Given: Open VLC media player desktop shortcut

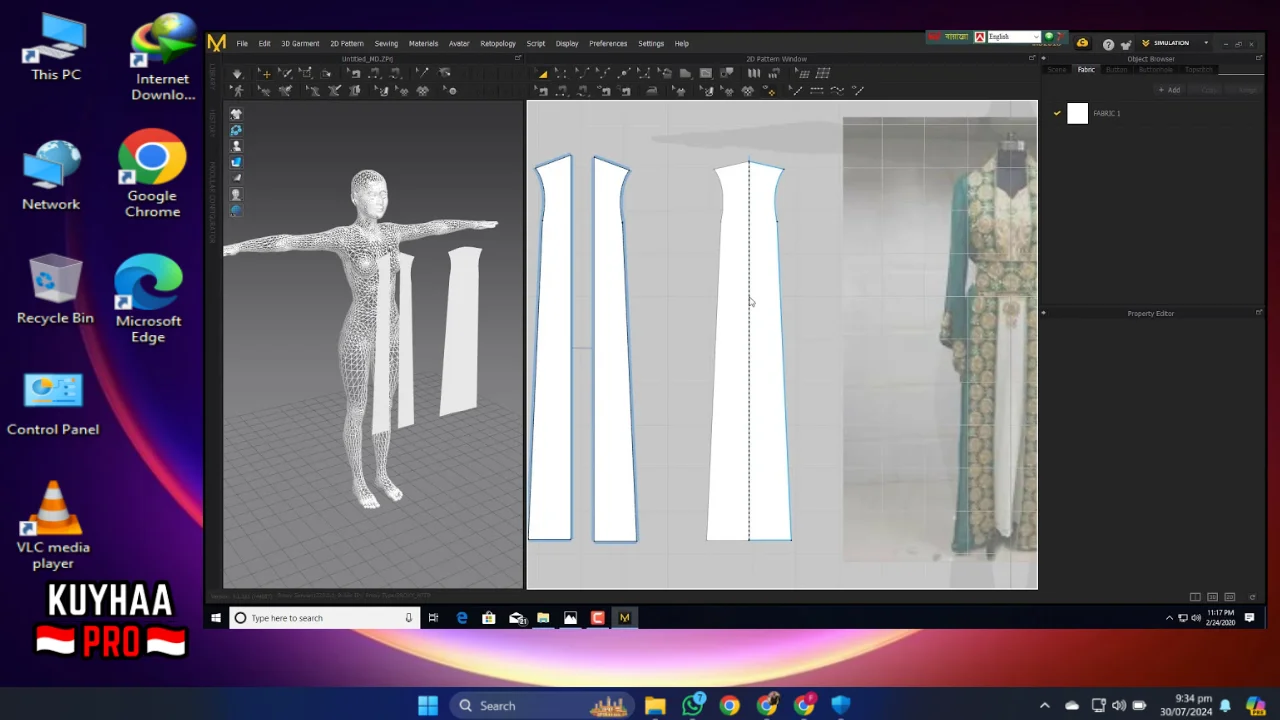Looking at the screenshot, I should tap(53, 525).
